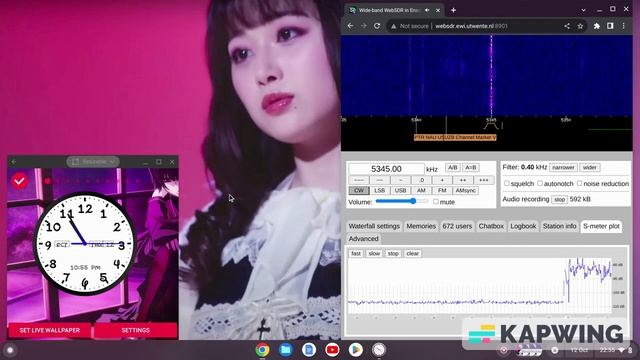Open the Advanced tab
This screenshot has width=640, height=360.
click(x=363, y=239)
